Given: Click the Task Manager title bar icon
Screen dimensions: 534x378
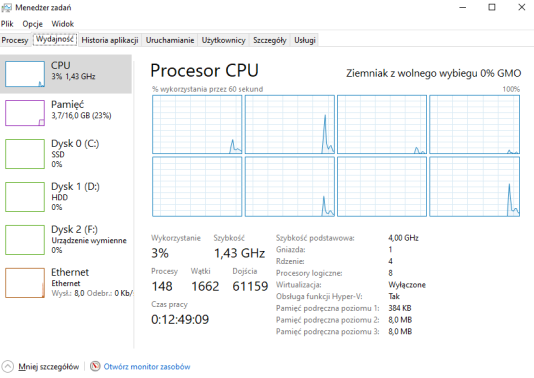Looking at the screenshot, I should (6, 7).
